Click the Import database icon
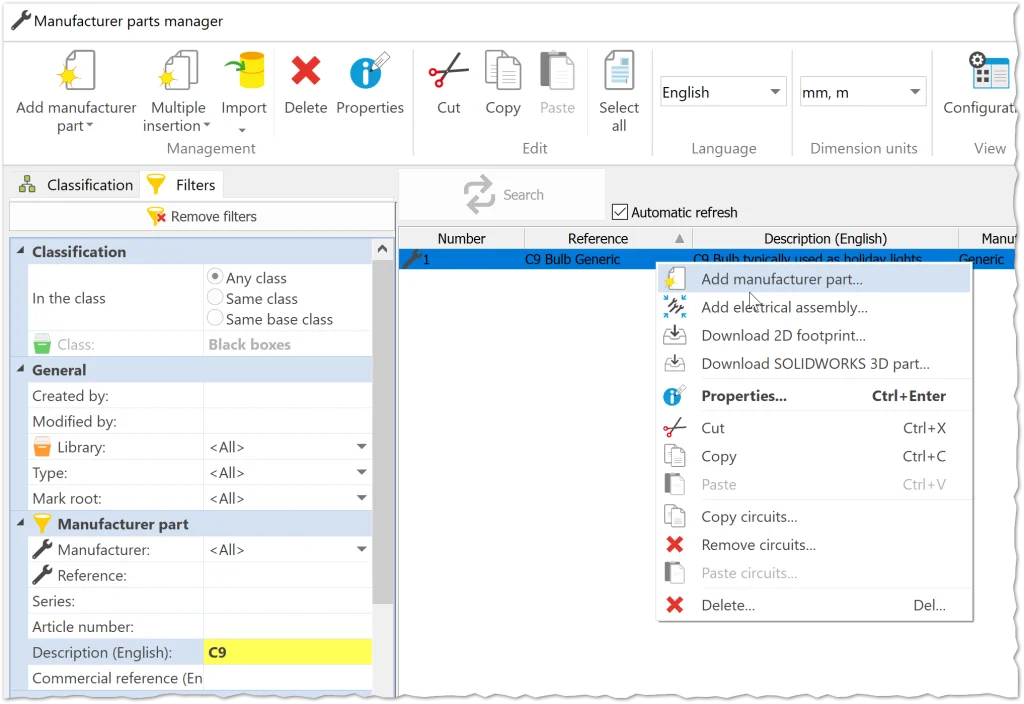This screenshot has width=1024, height=704. pos(244,74)
